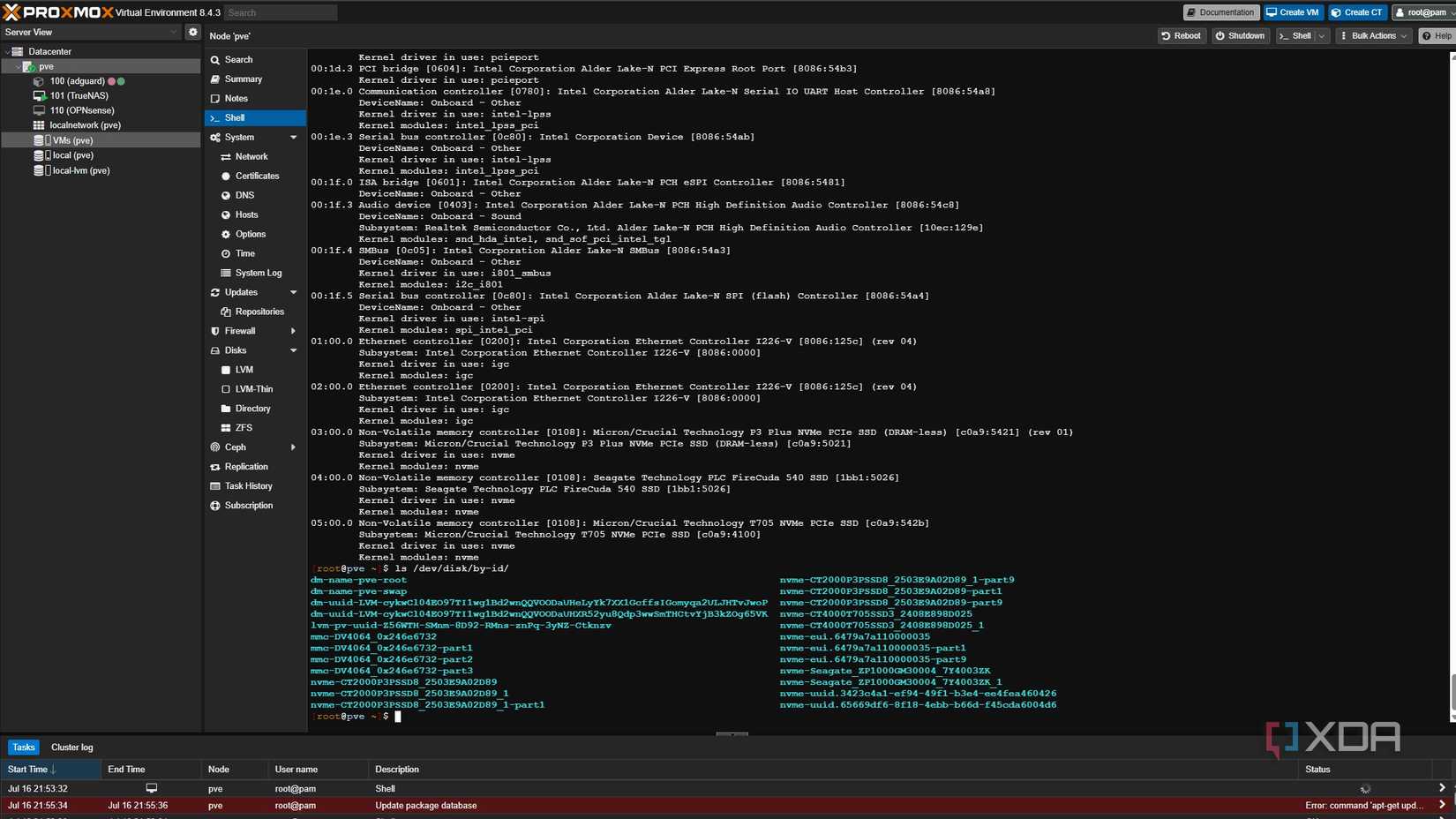Select the 100 (adguard) container in tree
The height and width of the screenshot is (819, 1456).
click(77, 81)
